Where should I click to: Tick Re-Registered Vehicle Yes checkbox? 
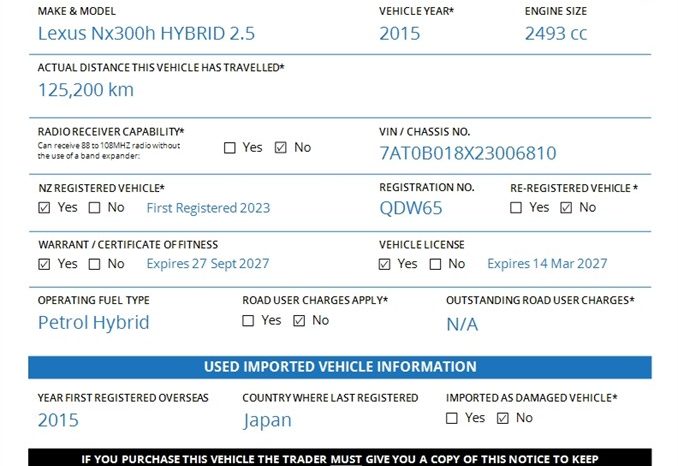[516, 208]
